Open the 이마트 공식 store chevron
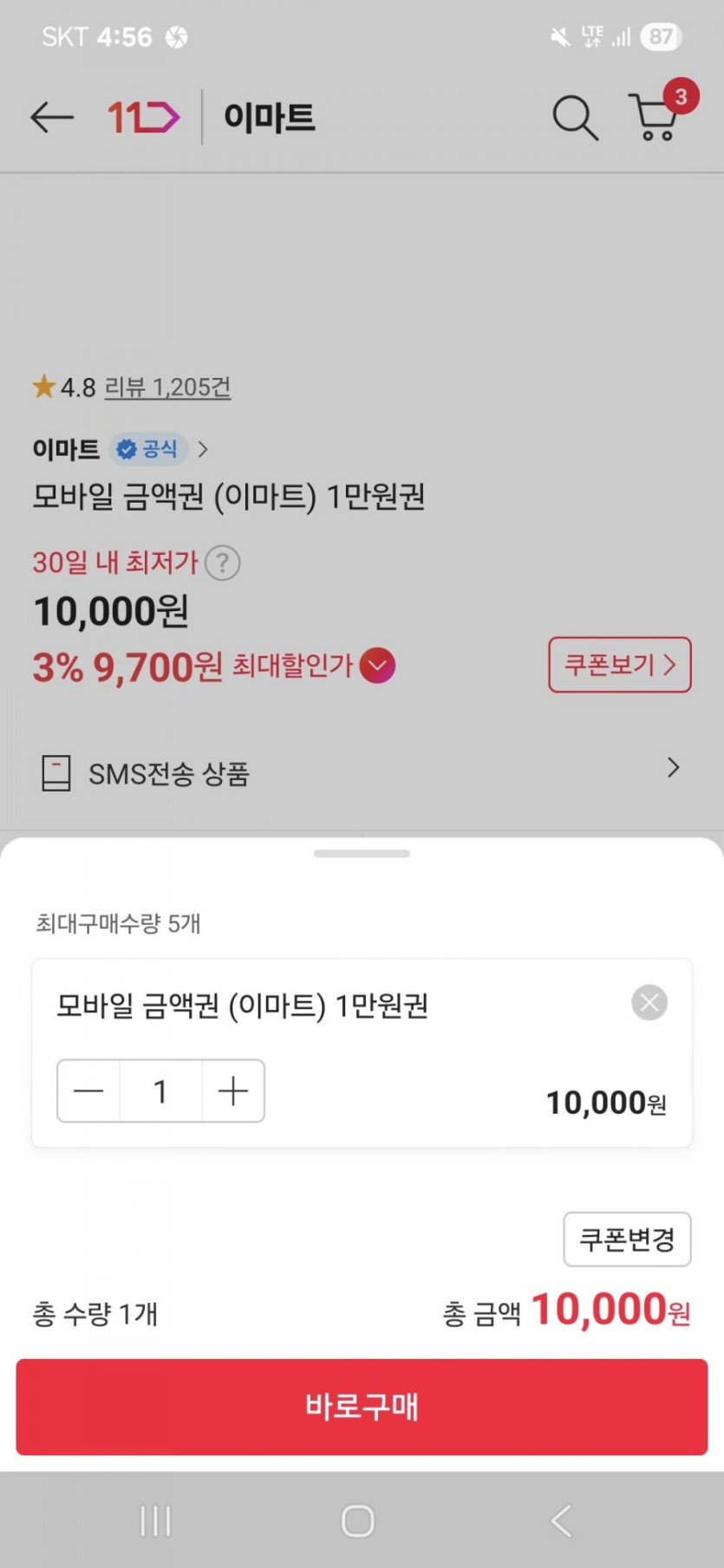724x1568 pixels. tap(203, 449)
